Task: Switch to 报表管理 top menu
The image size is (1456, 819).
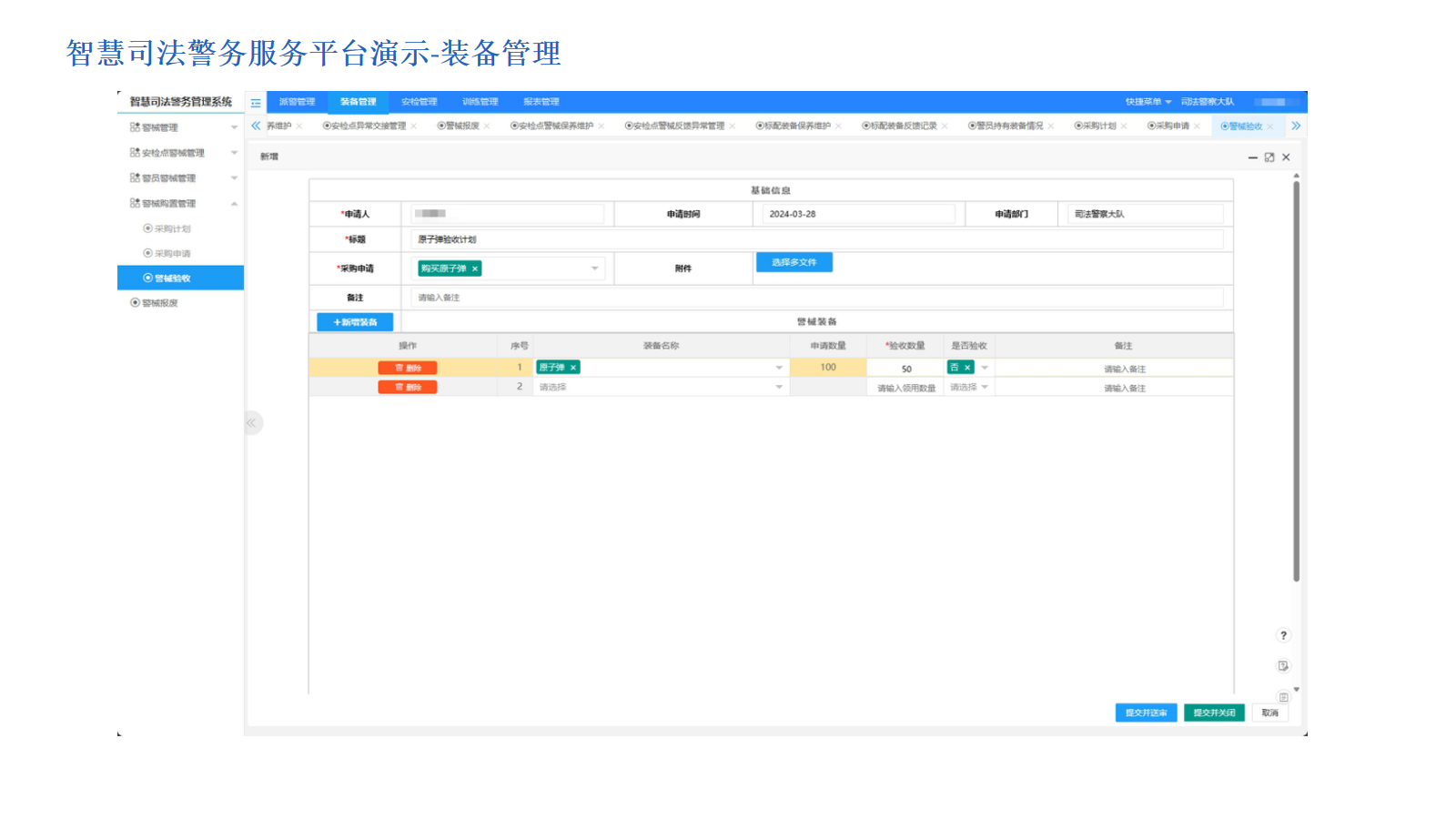Action: click(x=541, y=102)
